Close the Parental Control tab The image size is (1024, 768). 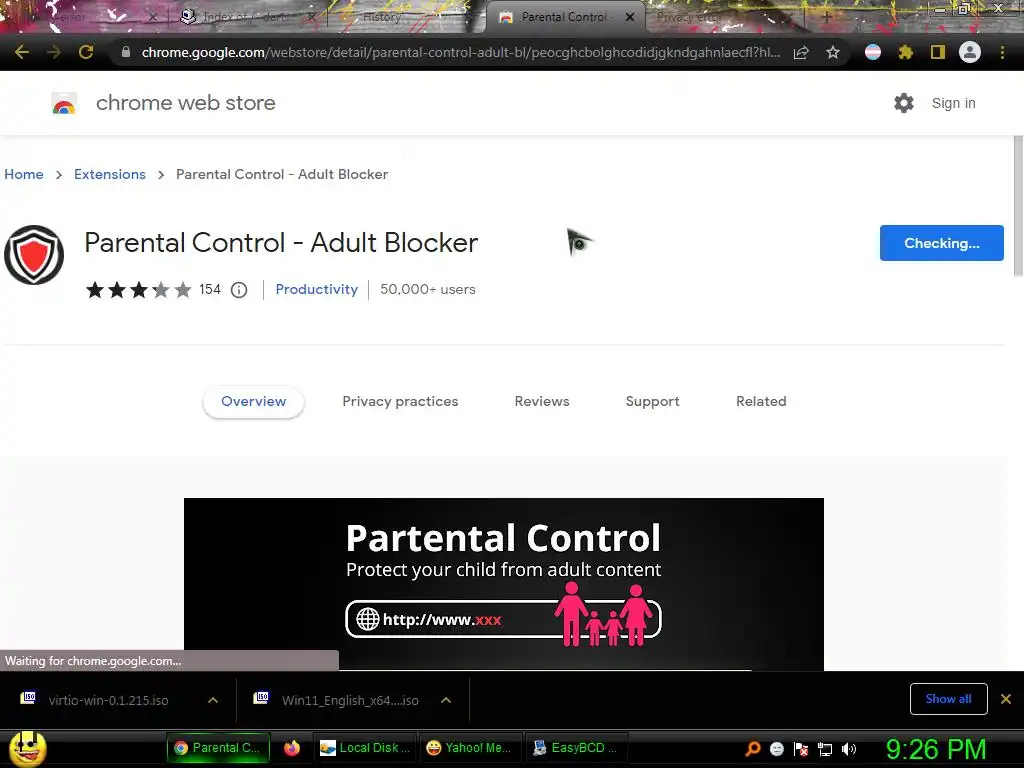click(630, 17)
